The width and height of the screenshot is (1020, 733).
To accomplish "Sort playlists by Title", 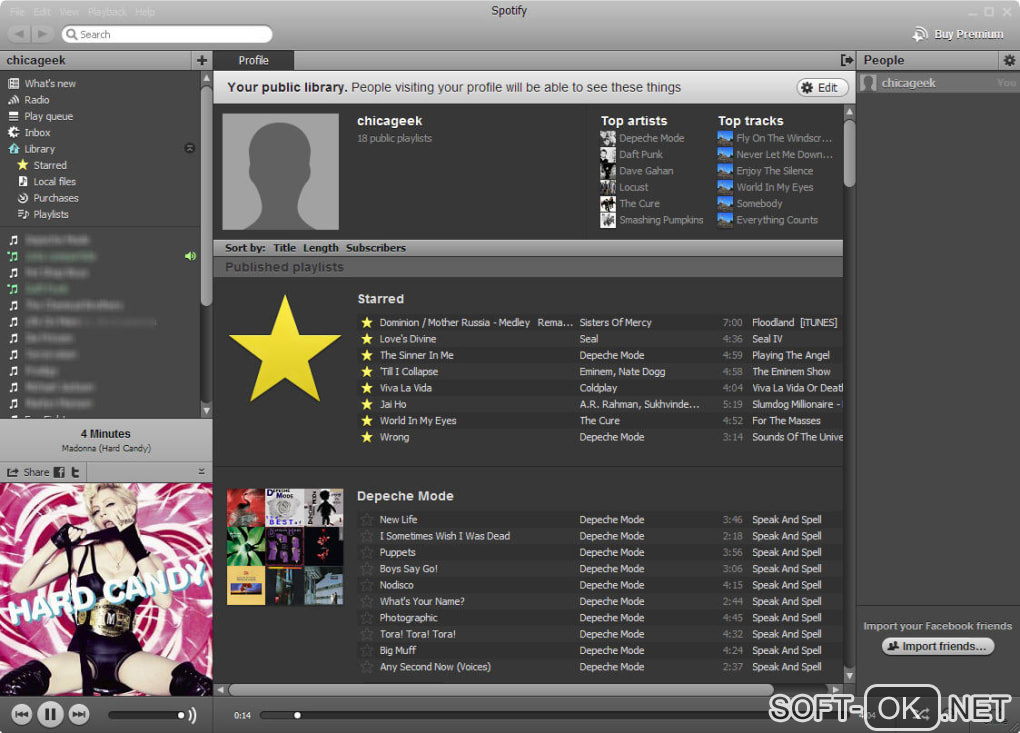I will [x=284, y=248].
